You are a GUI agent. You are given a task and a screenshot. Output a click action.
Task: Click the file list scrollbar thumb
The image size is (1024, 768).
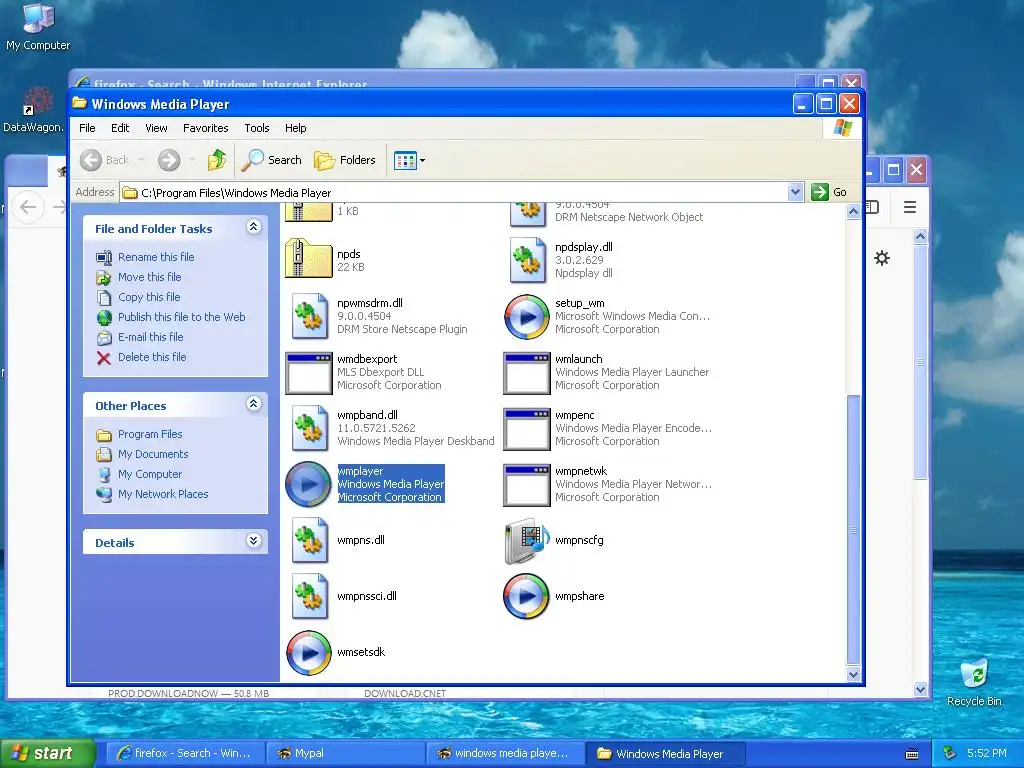853,529
